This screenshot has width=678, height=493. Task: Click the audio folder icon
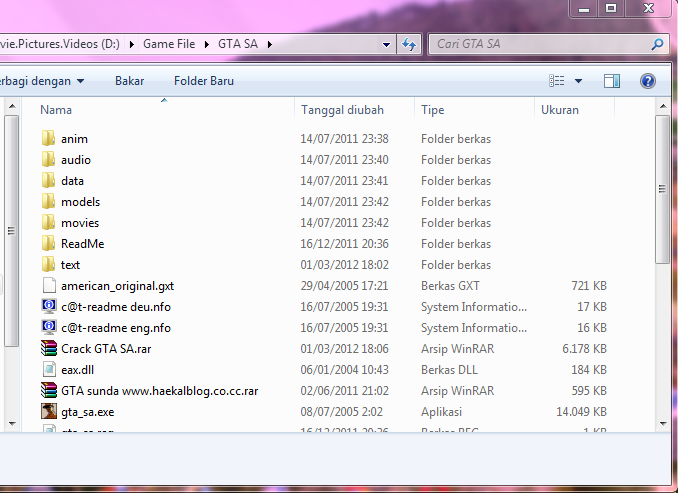[48, 160]
